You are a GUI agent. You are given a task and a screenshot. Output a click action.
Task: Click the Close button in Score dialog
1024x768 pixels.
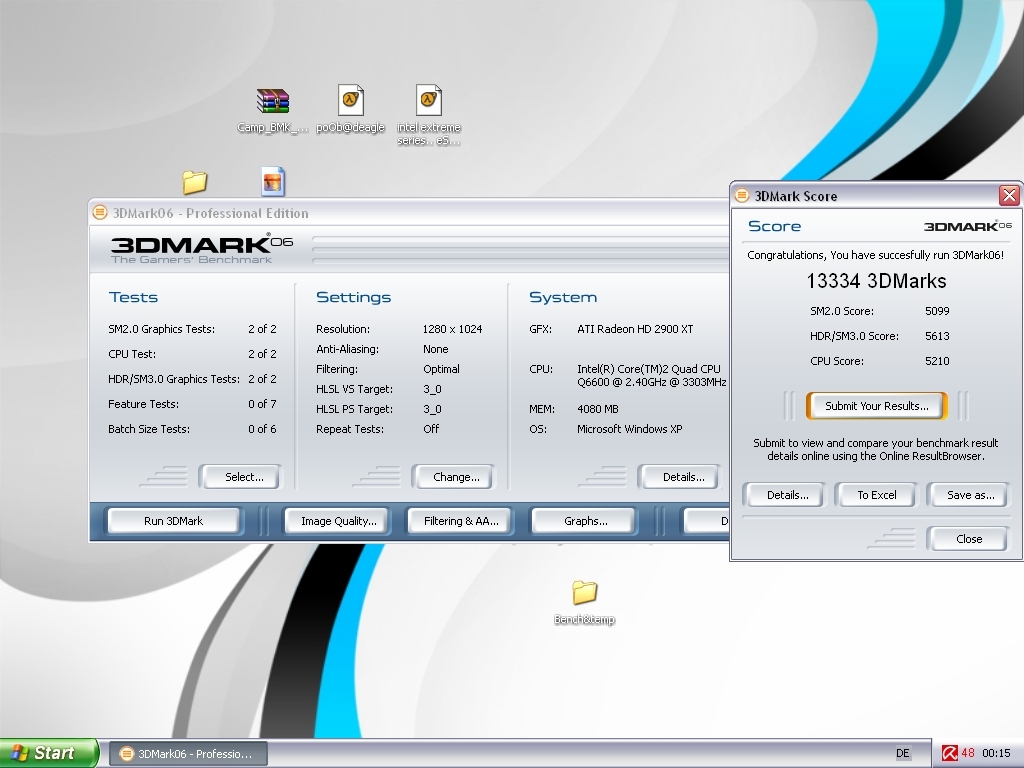click(x=968, y=539)
